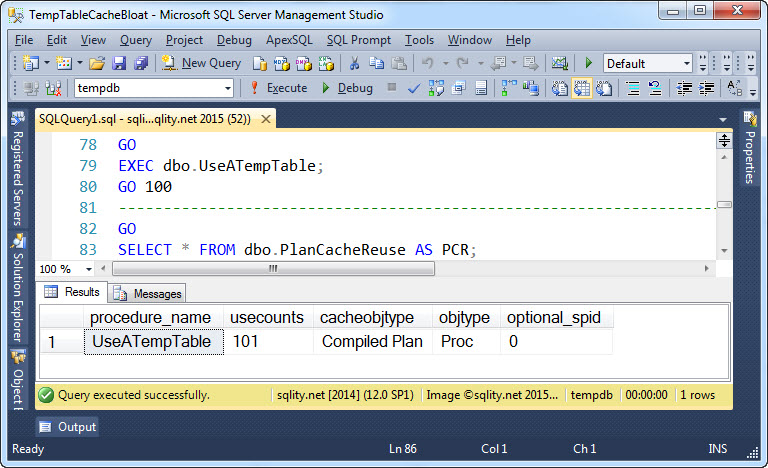Screen dimensions: 768x468
Task: Click the Cut scissors icon
Action: tap(354, 63)
